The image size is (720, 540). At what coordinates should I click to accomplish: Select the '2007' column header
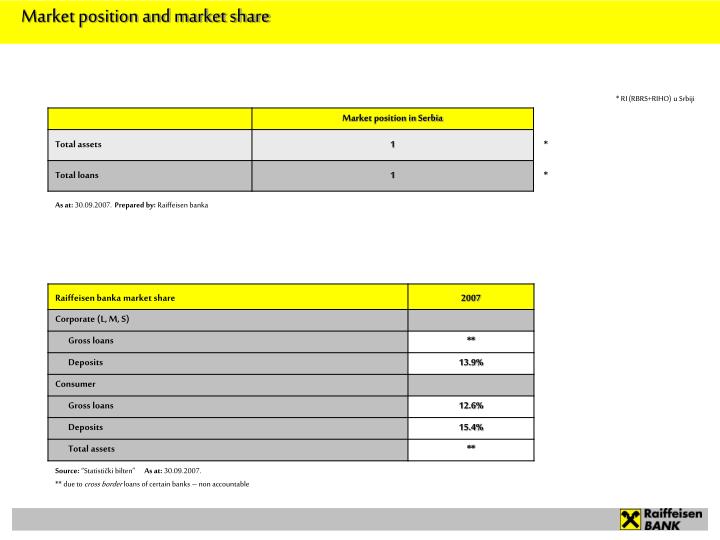pyautogui.click(x=471, y=298)
